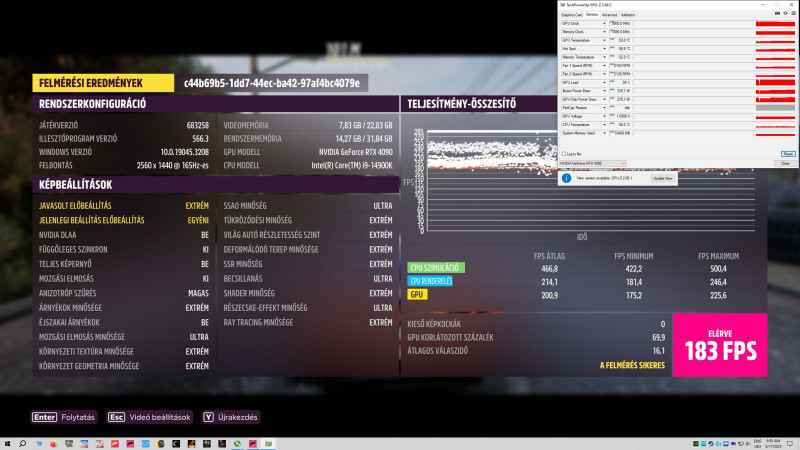Enable the Log to file checkbox
800x450 pixels.
(564, 154)
